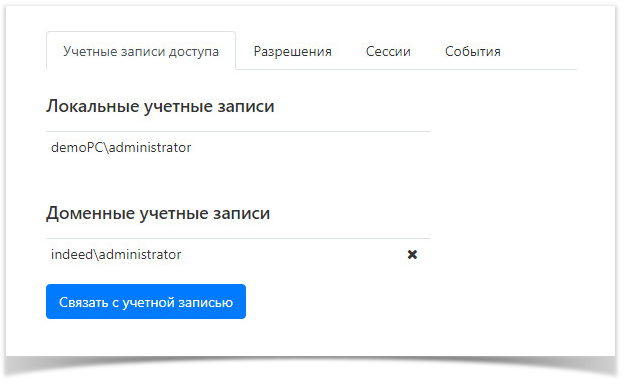
Task: Switch to the Сессии tab
Action: (388, 51)
